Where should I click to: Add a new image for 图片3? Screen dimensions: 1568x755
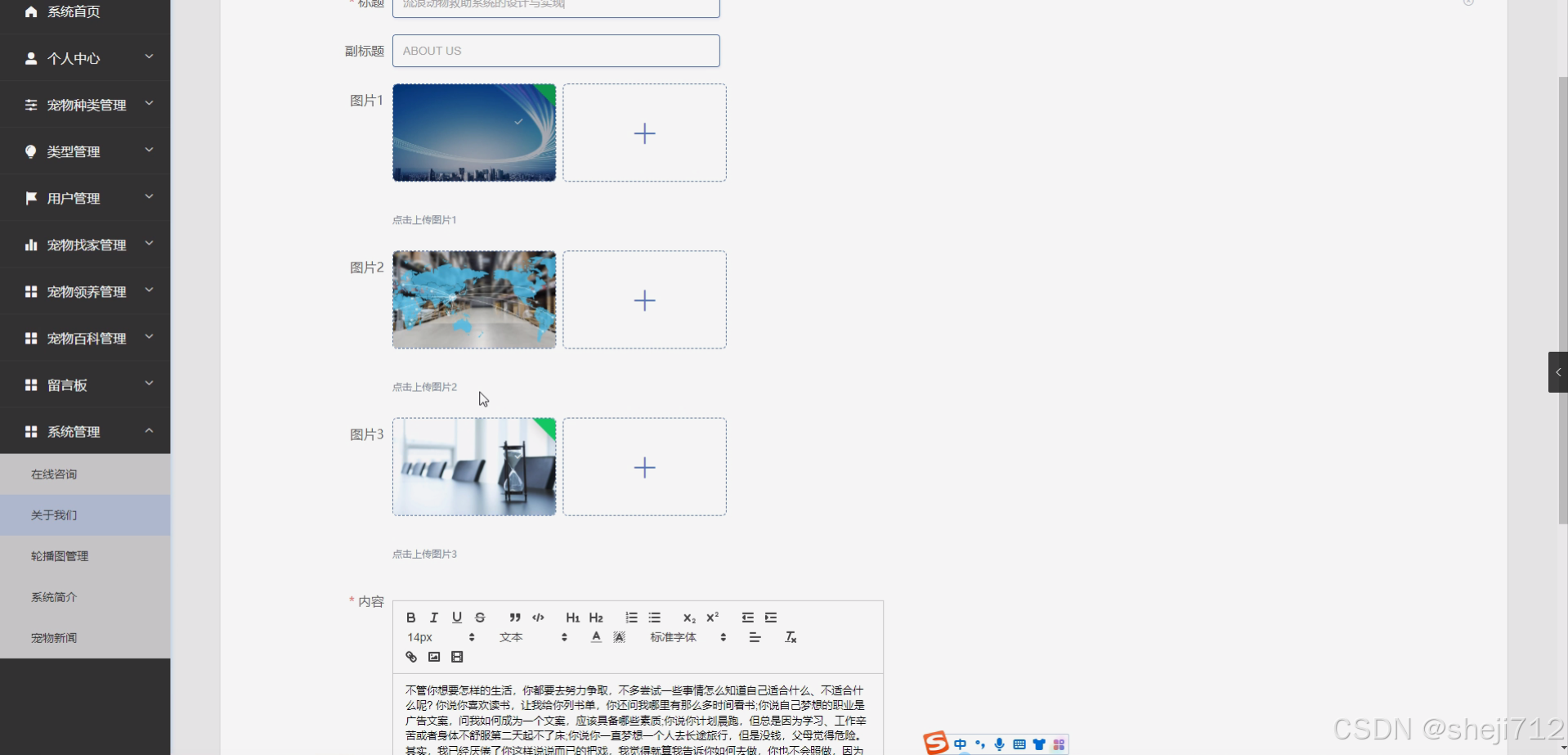click(644, 467)
